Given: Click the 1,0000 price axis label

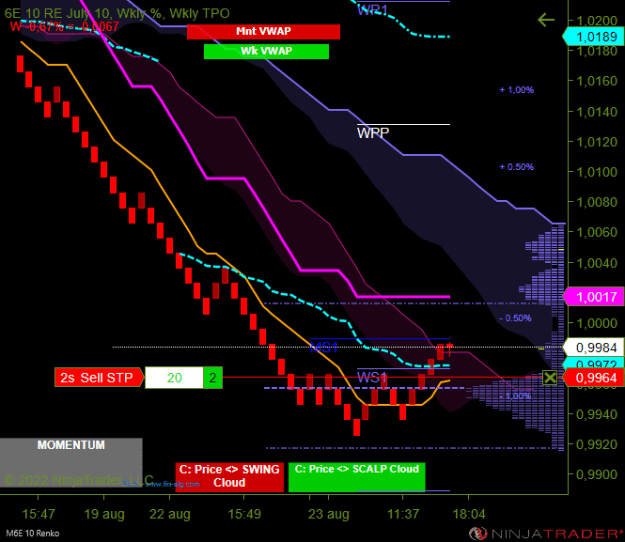Looking at the screenshot, I should click(597, 323).
